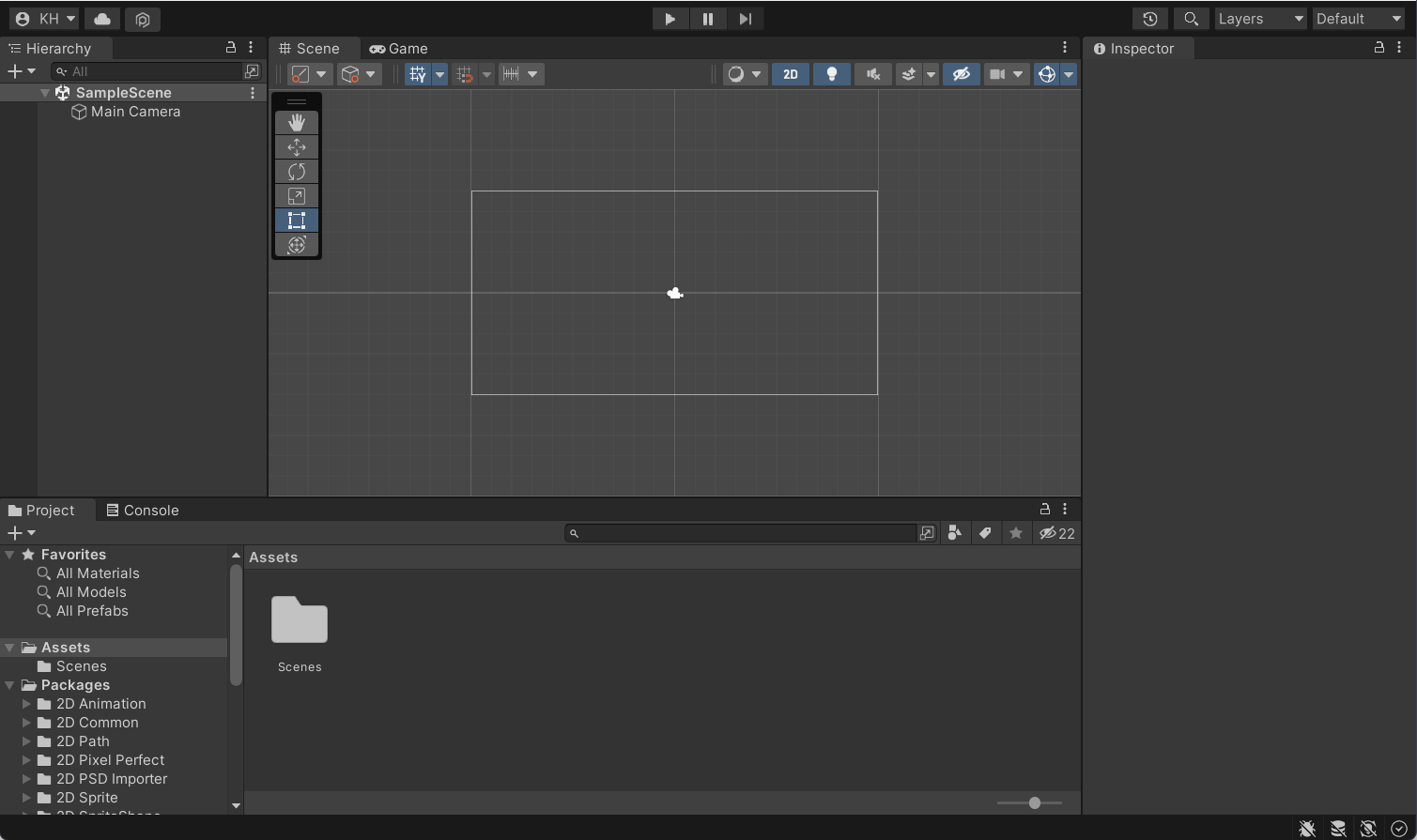
Task: Expand the 2D Animation package folder
Action: tap(27, 704)
